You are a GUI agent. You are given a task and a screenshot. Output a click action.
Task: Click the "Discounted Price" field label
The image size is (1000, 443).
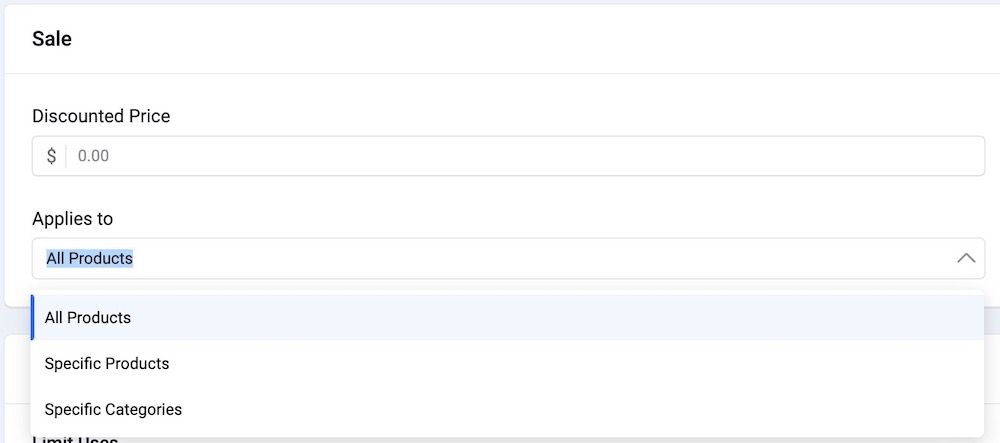[101, 116]
